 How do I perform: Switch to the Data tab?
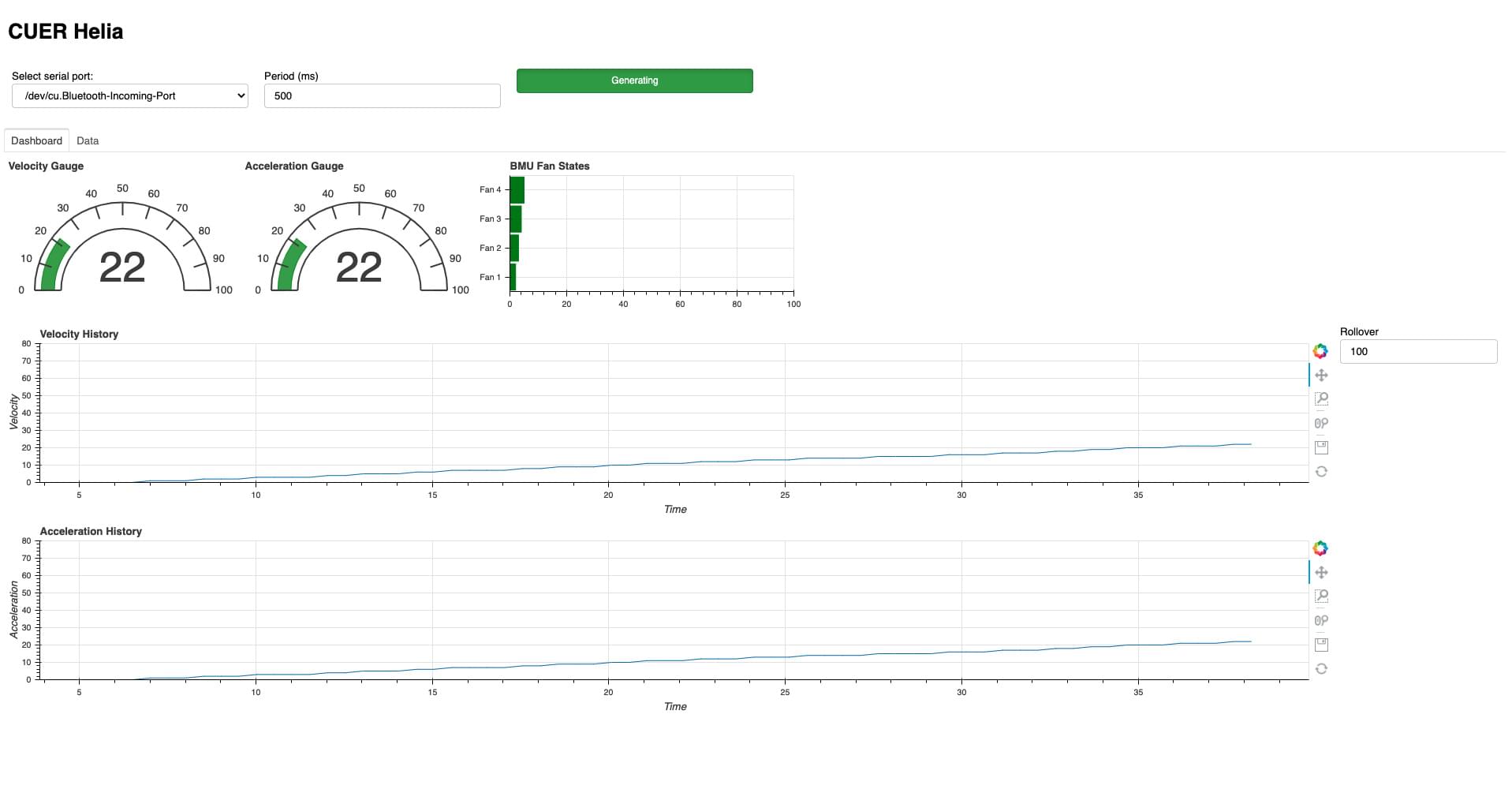tap(88, 140)
